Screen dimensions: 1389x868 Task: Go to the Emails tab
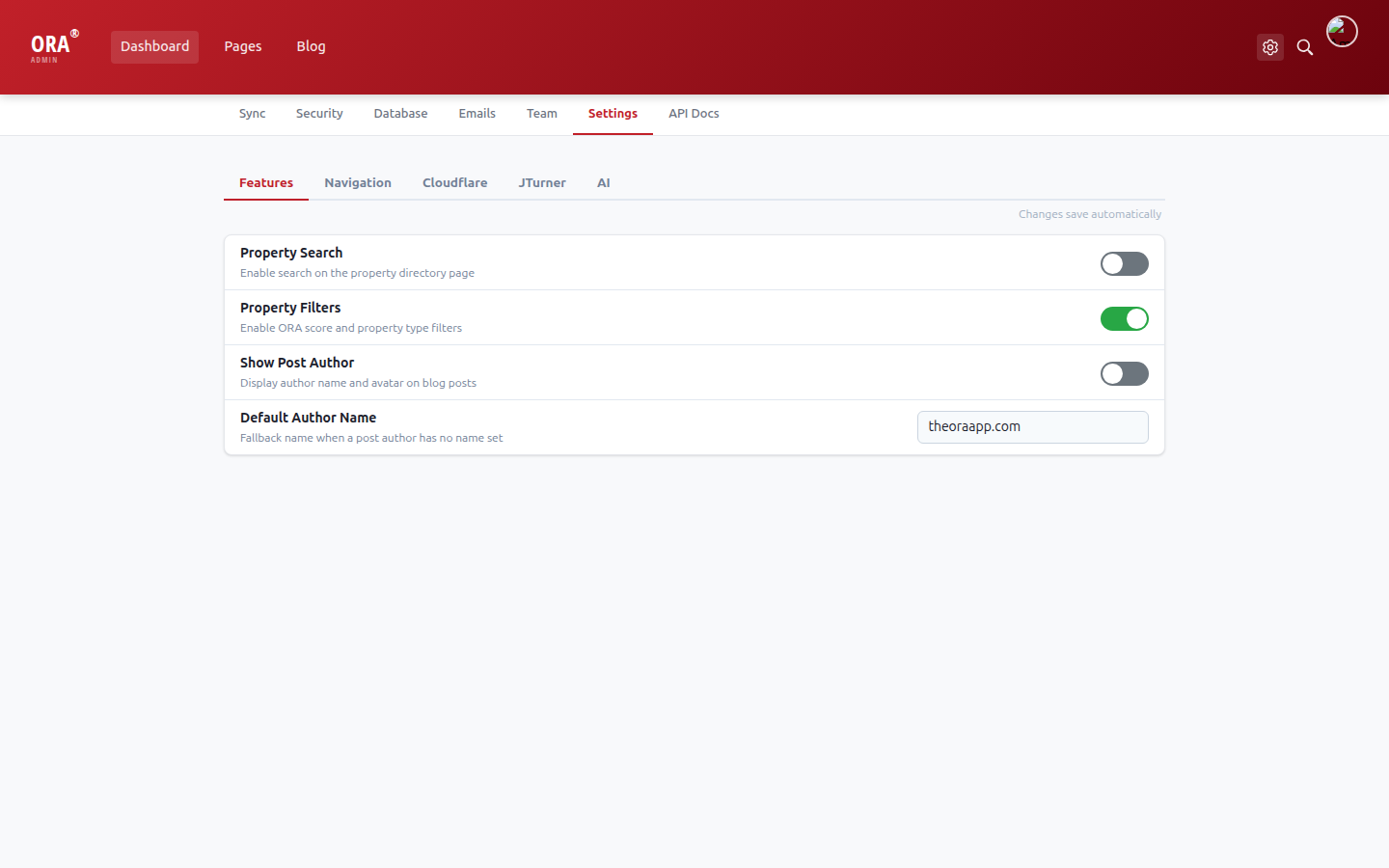click(477, 114)
